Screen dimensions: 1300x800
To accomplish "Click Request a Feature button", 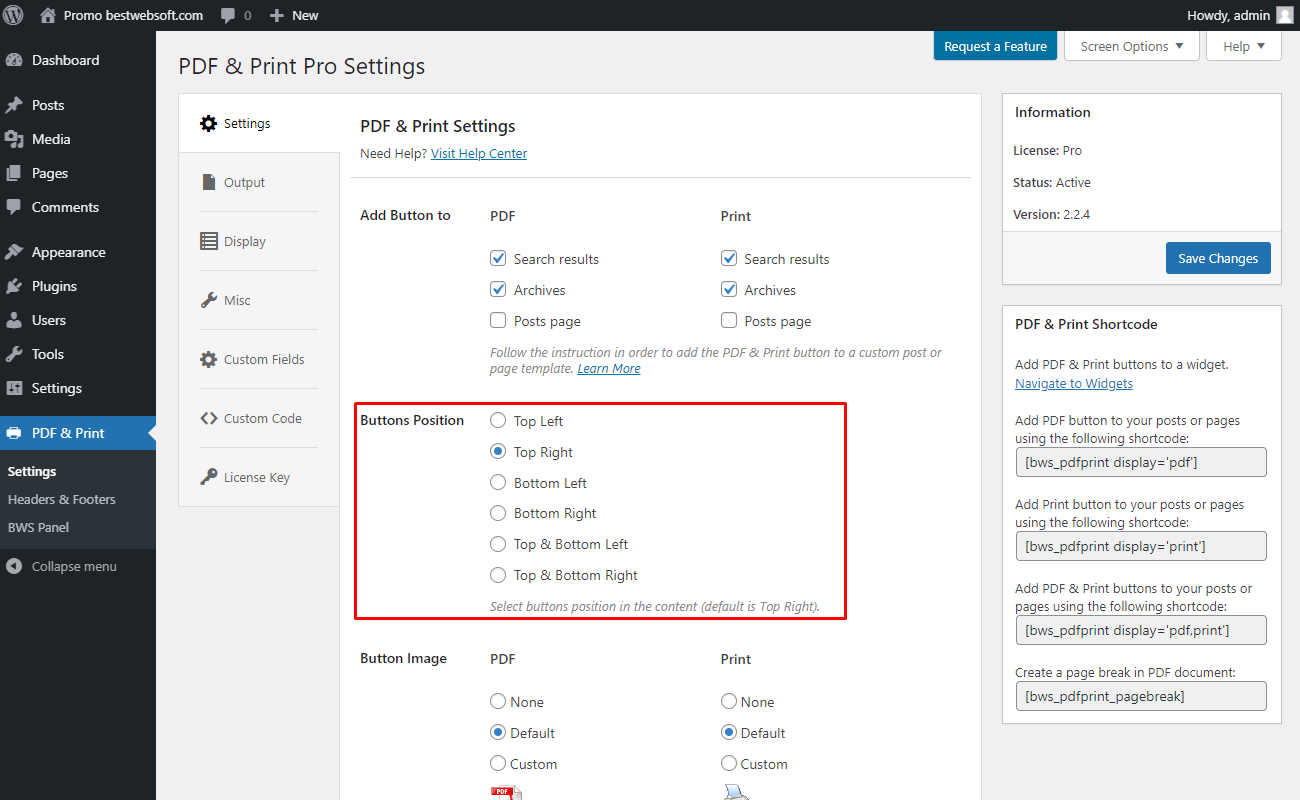I will pos(995,46).
